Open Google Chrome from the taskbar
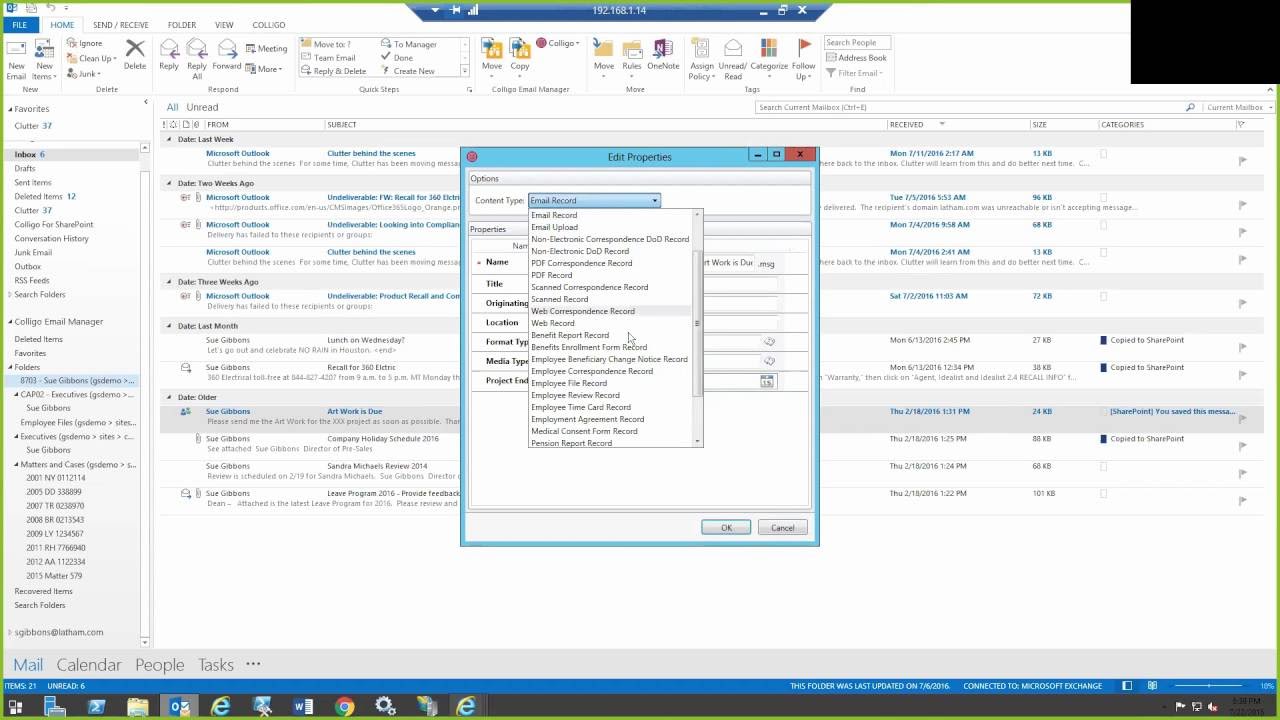The image size is (1280, 720). point(344,707)
